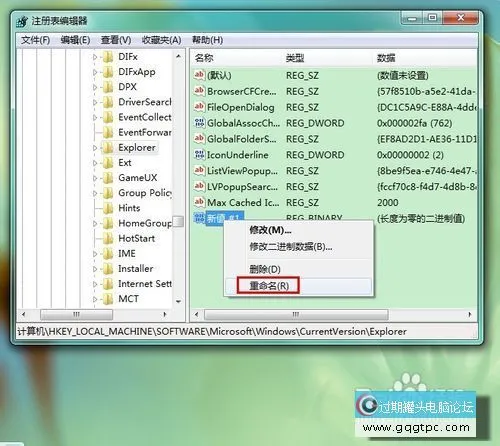Click the tree pane scroll down arrow
Image resolution: width=500 pixels, height=446 pixels.
178,302
